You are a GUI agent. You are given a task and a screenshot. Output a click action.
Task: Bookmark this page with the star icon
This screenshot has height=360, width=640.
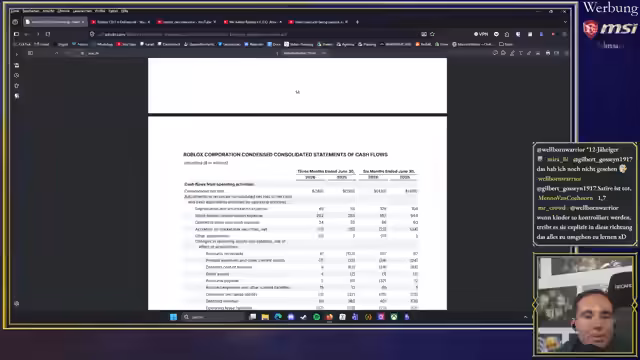pos(432,34)
